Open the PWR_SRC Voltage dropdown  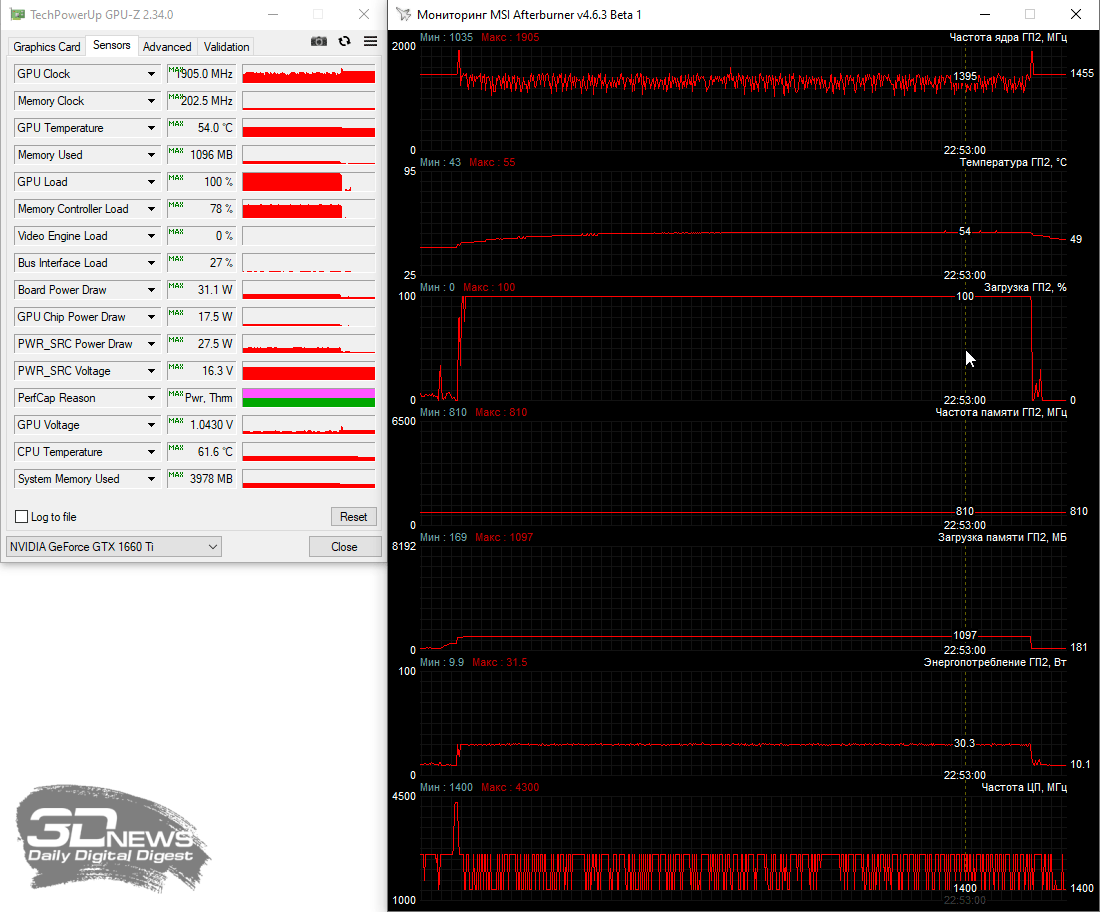tap(151, 371)
